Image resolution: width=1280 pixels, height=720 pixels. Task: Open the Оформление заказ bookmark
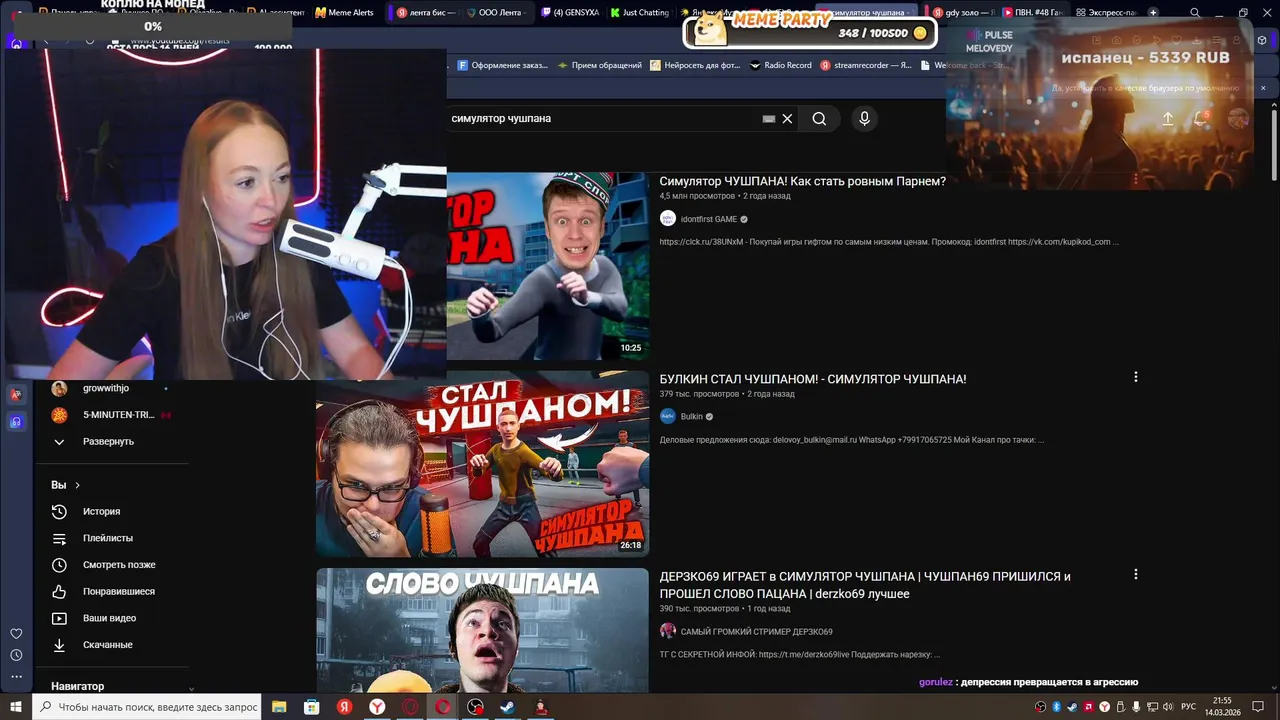click(503, 65)
